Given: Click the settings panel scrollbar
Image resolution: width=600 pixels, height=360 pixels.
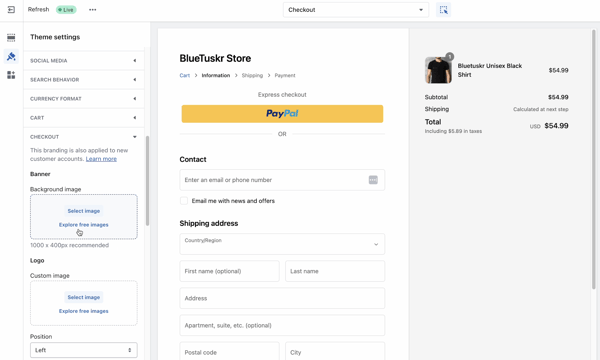Looking at the screenshot, I should coord(147,181).
